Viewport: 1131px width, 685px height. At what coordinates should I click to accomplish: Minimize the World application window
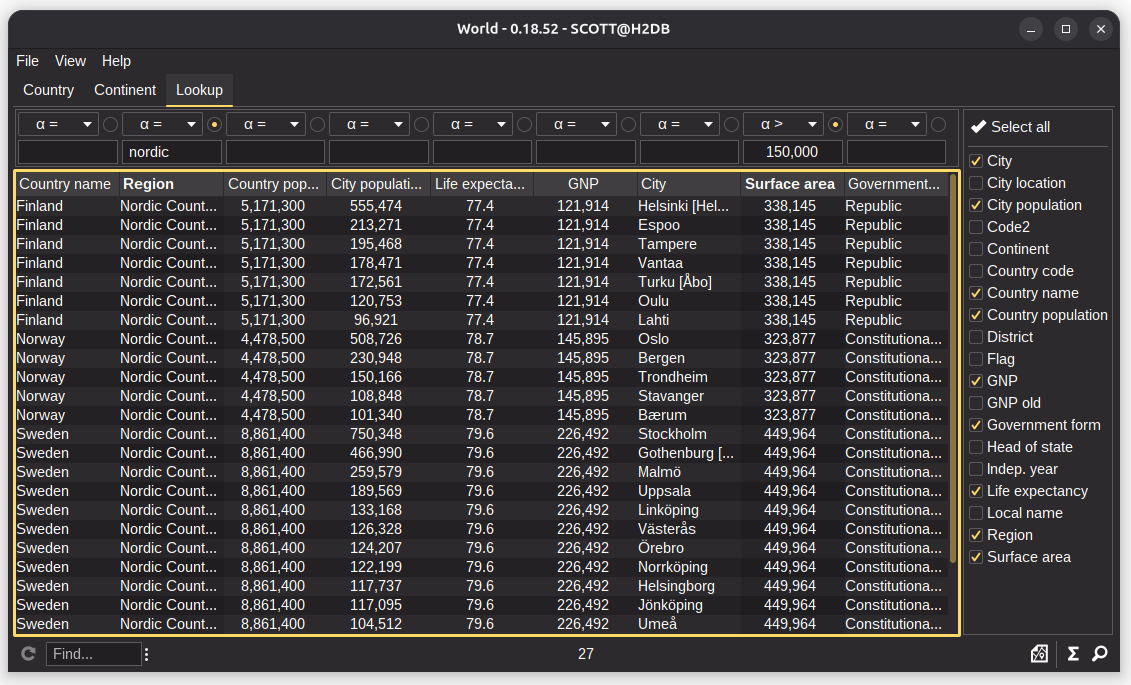(1031, 29)
